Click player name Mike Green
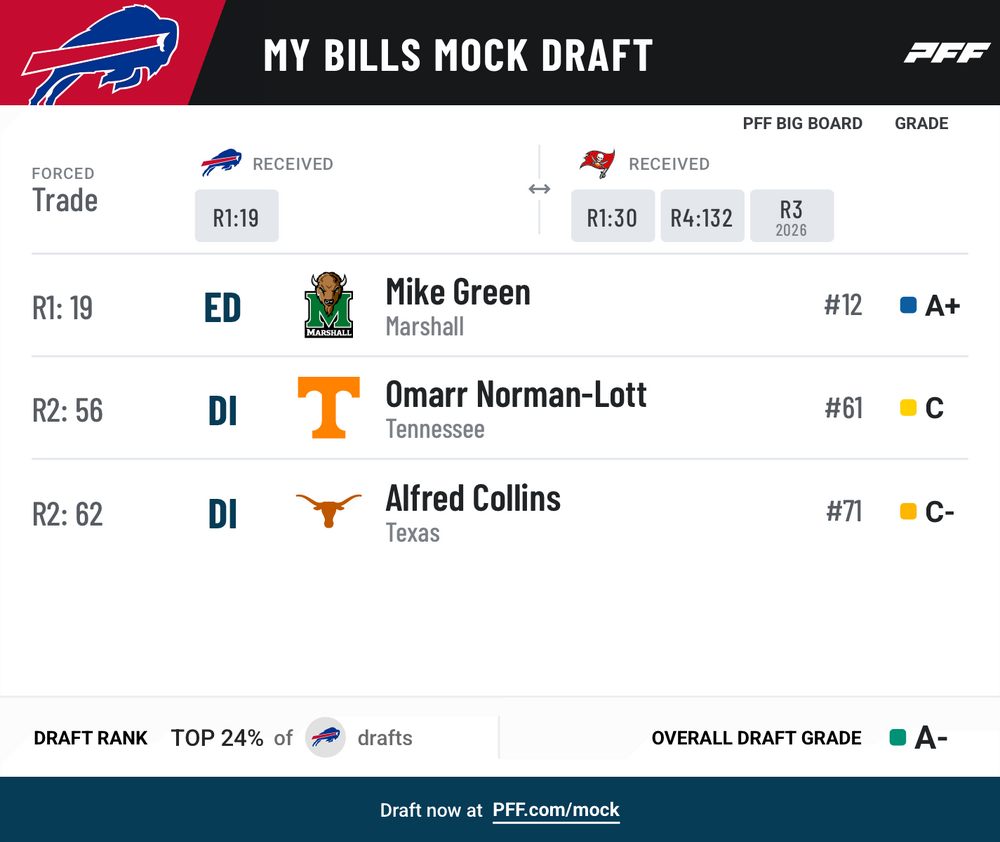1000x842 pixels. click(x=458, y=292)
